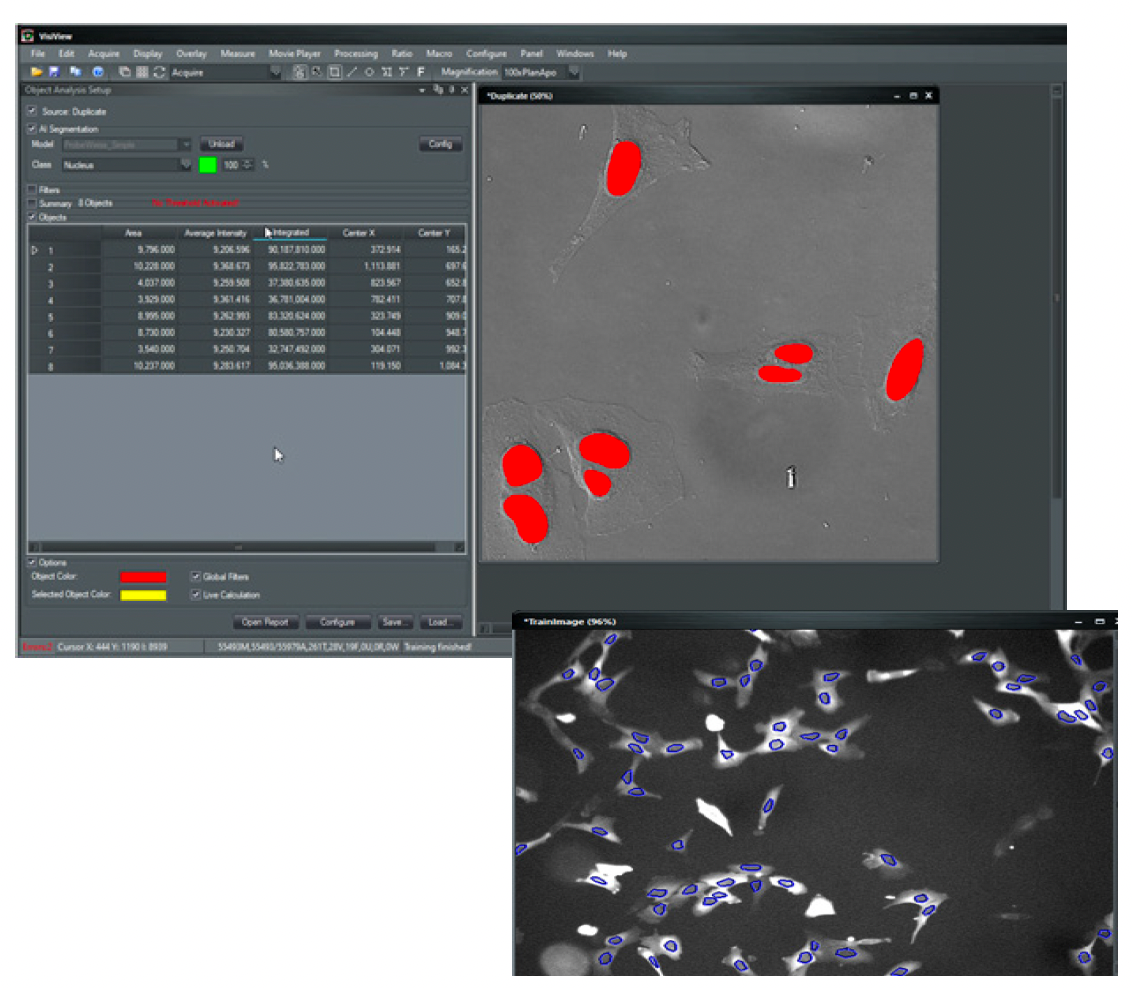Click the Duplicate (50%) window title
This screenshot has width=1132, height=988.
(520, 96)
